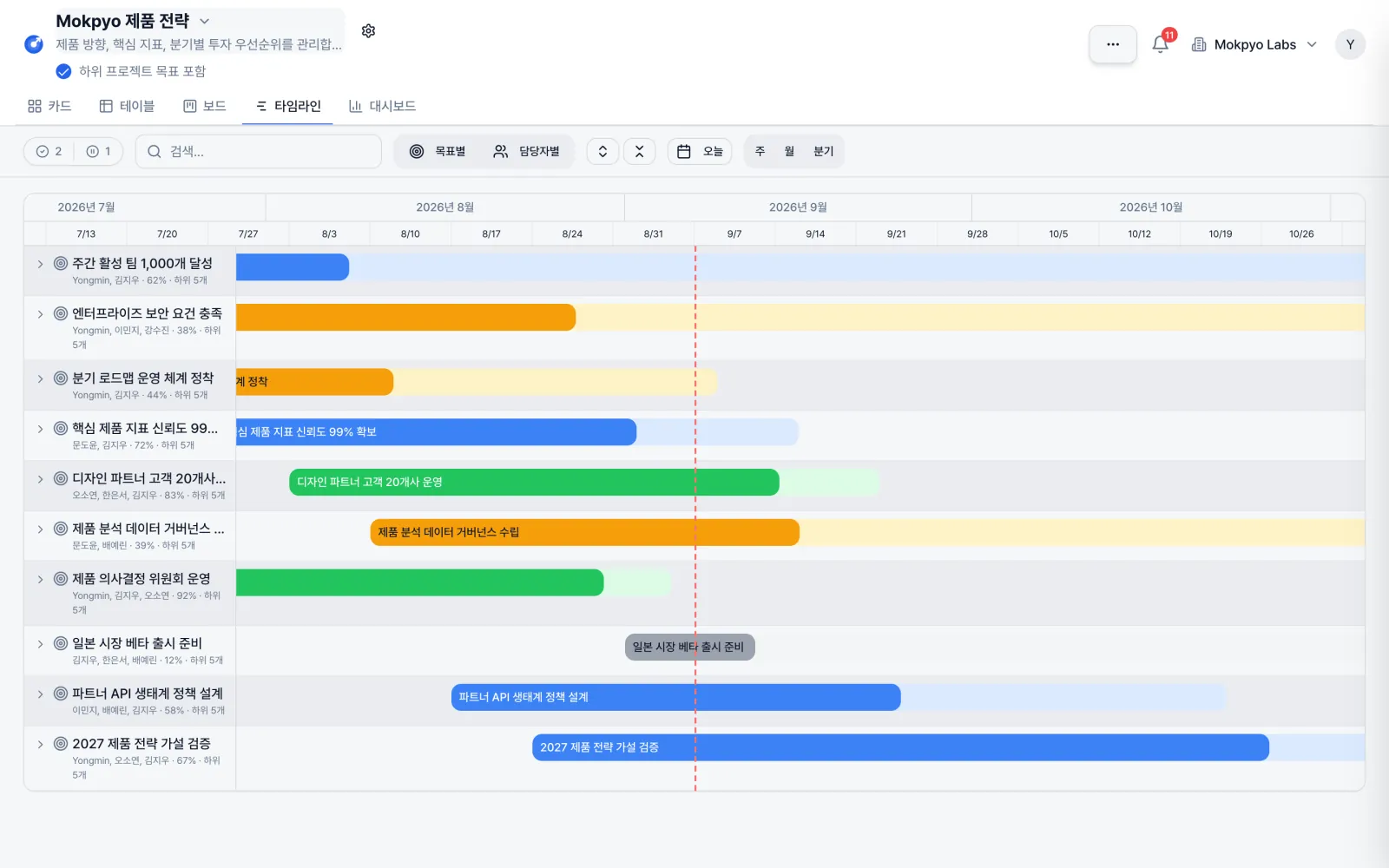Viewport: 1389px width, 868px height.
Task: Open the three-dot more options menu
Action: tap(1113, 44)
